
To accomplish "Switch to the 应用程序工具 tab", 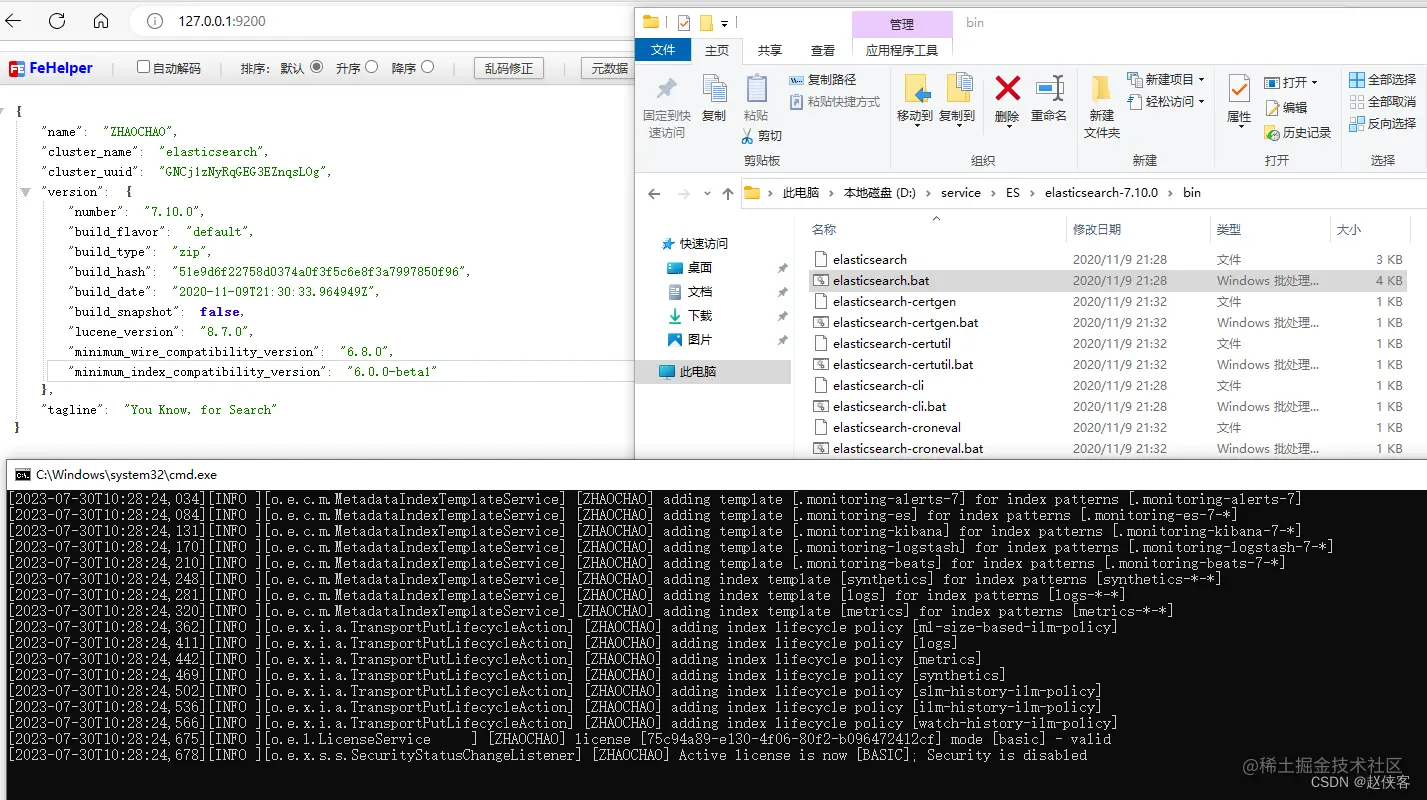I will 902,50.
